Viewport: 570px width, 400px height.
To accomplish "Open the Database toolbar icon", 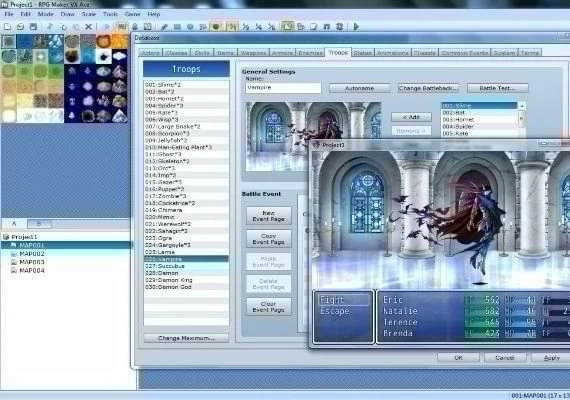I will pos(288,27).
